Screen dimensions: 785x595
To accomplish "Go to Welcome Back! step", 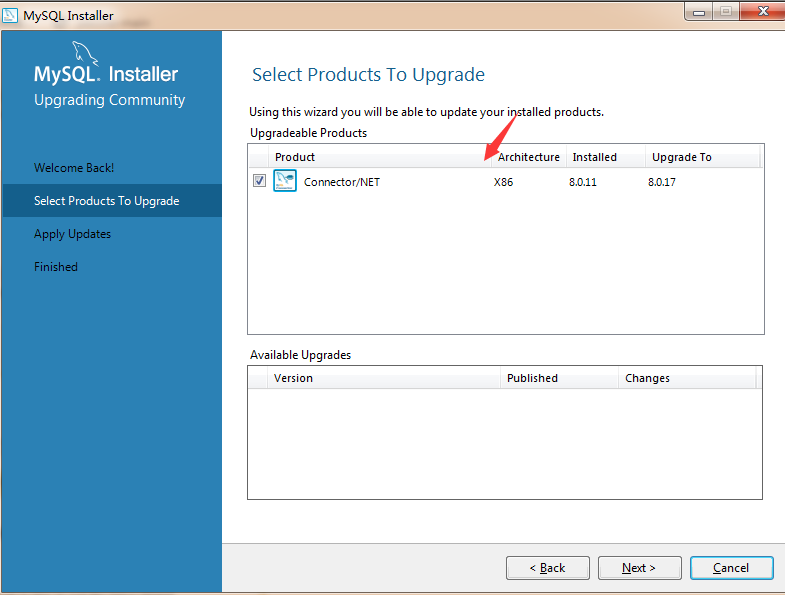I will click(x=74, y=168).
